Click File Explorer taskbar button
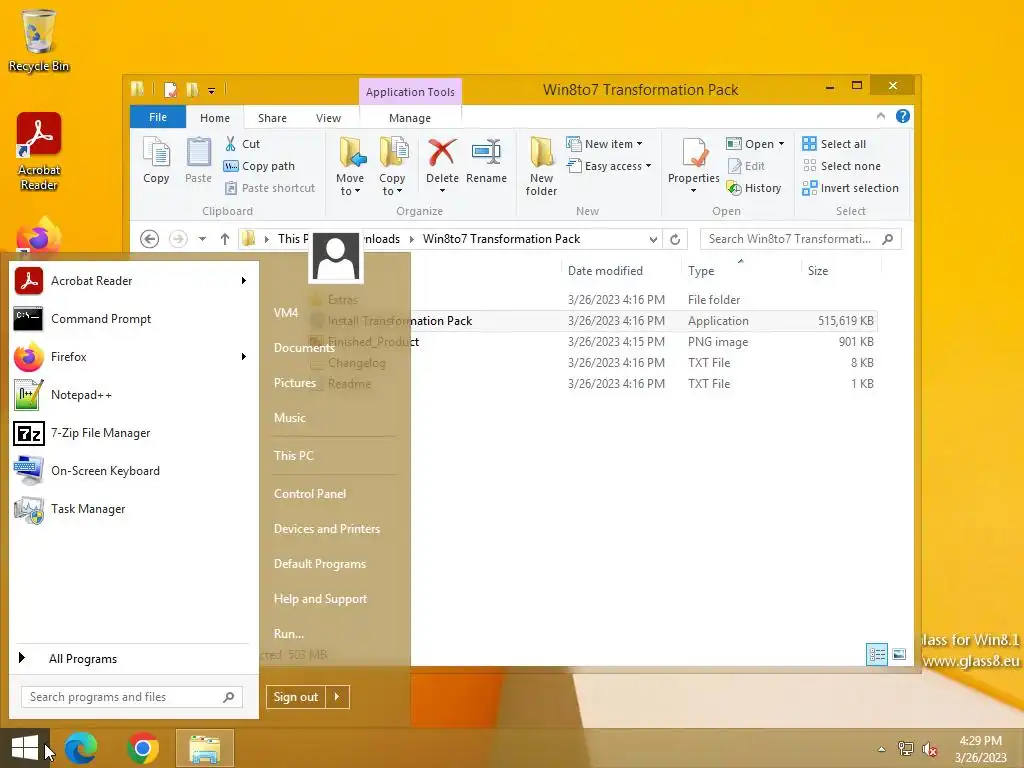This screenshot has width=1024, height=768. tap(204, 748)
